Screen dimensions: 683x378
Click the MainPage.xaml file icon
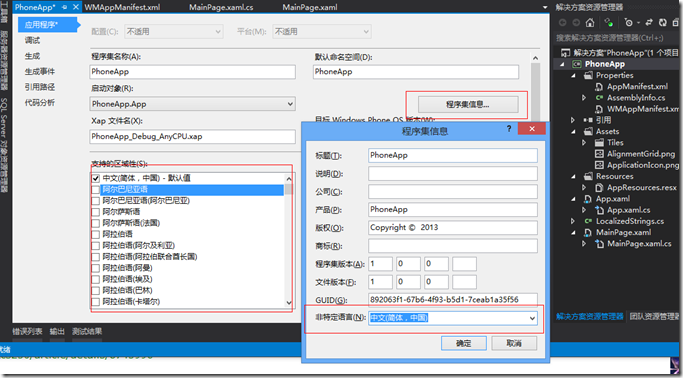point(588,233)
